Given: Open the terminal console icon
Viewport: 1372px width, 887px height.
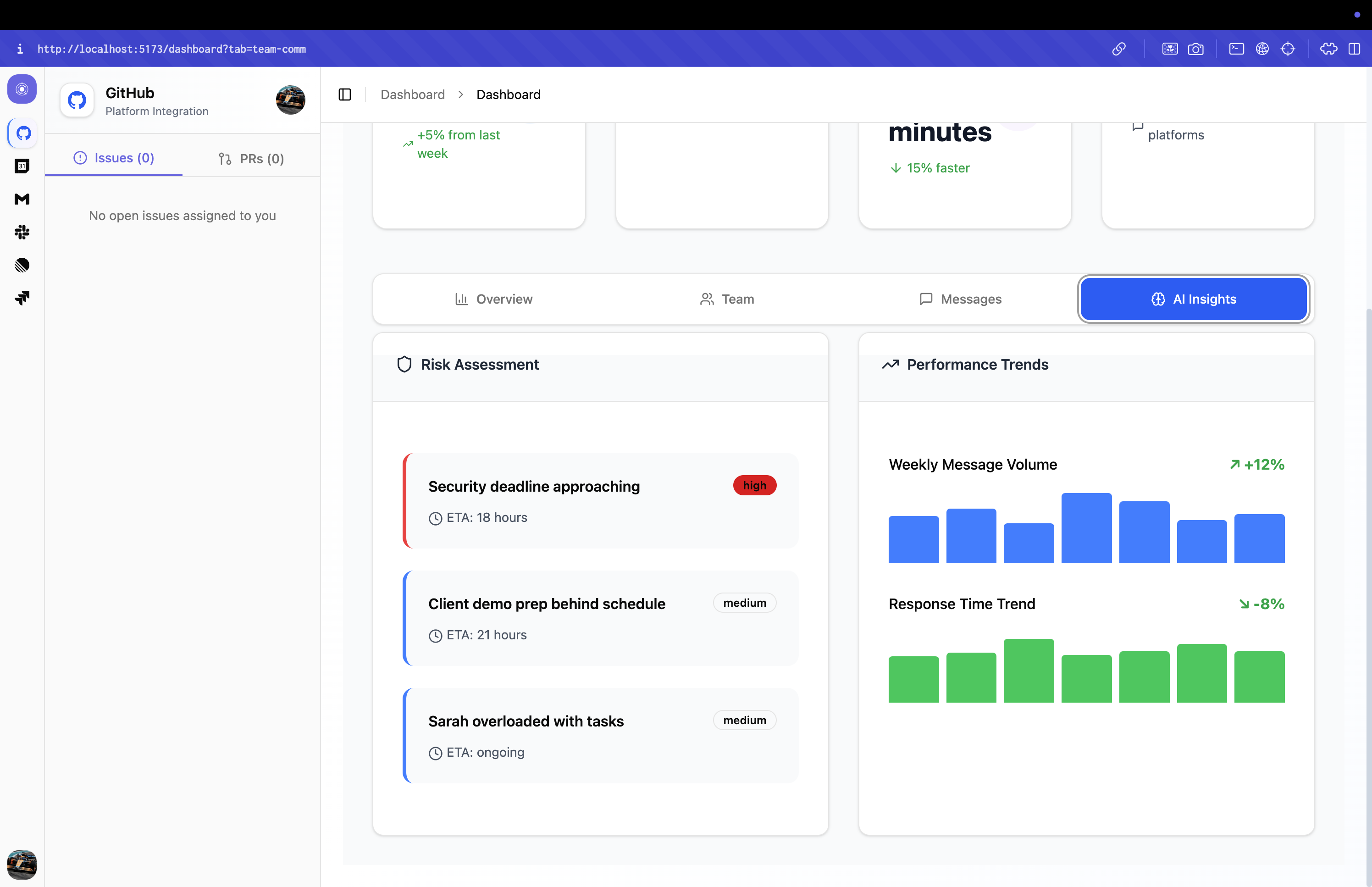Looking at the screenshot, I should (x=1236, y=49).
